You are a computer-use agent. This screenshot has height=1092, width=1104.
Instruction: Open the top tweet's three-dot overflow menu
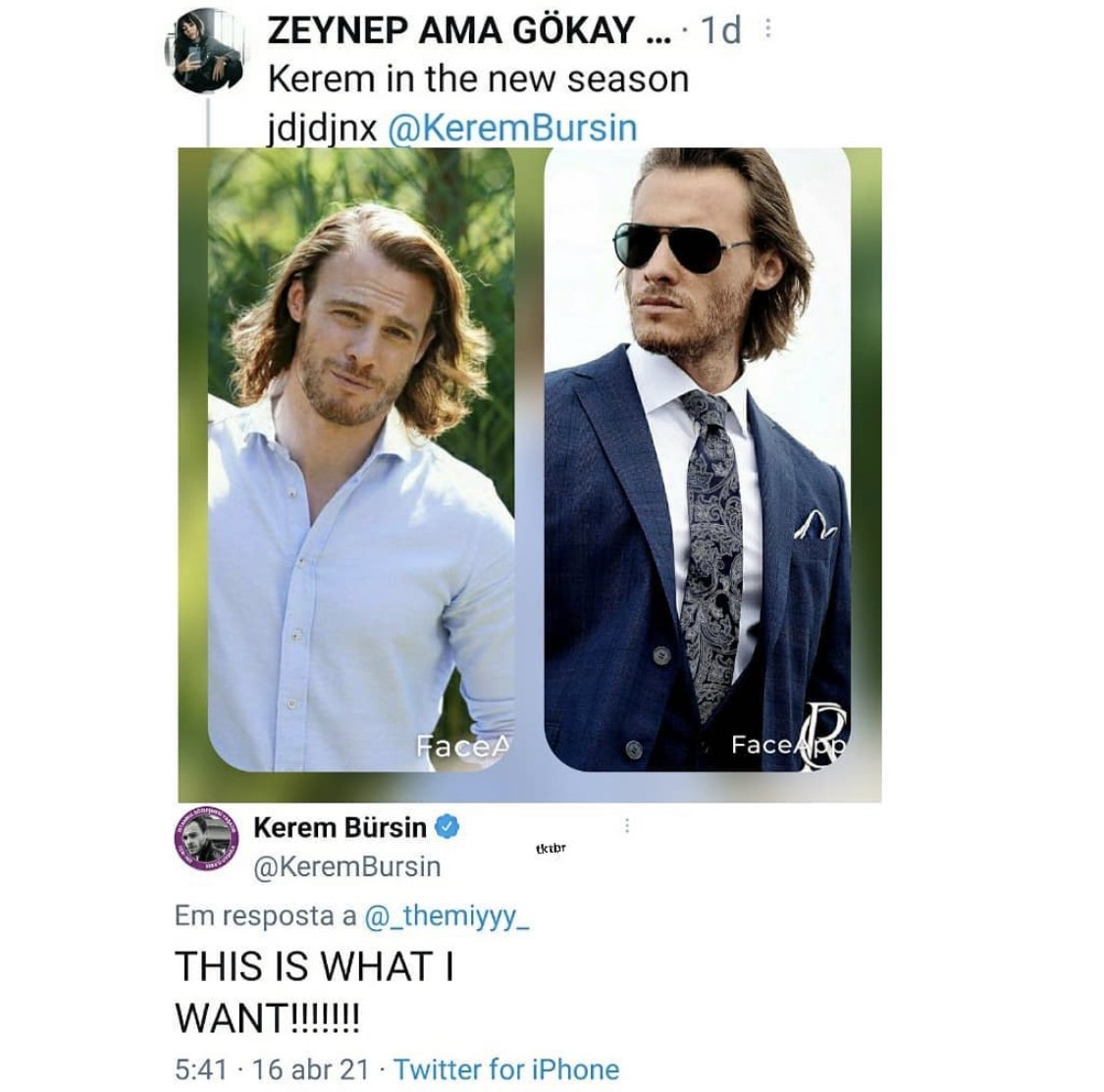click(767, 29)
